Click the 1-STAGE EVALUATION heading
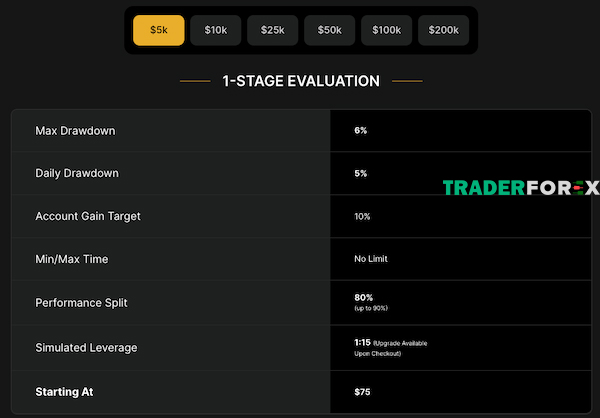The height and width of the screenshot is (418, 600). coord(300,81)
